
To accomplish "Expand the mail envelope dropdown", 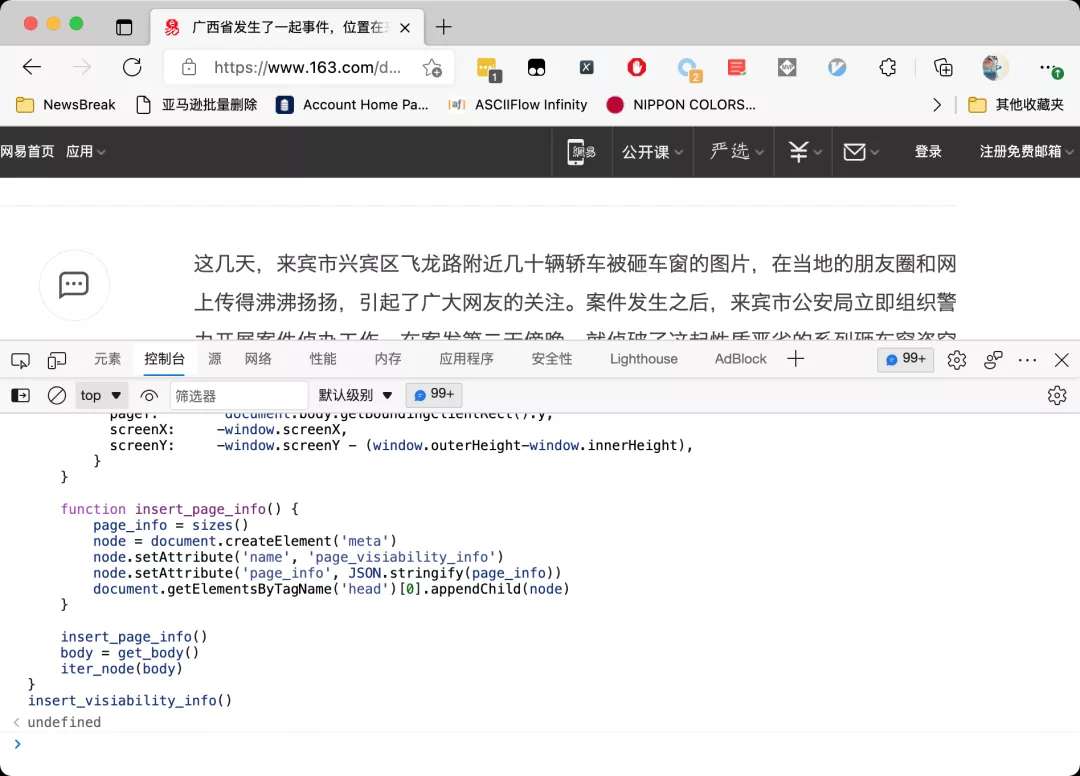I will [861, 151].
